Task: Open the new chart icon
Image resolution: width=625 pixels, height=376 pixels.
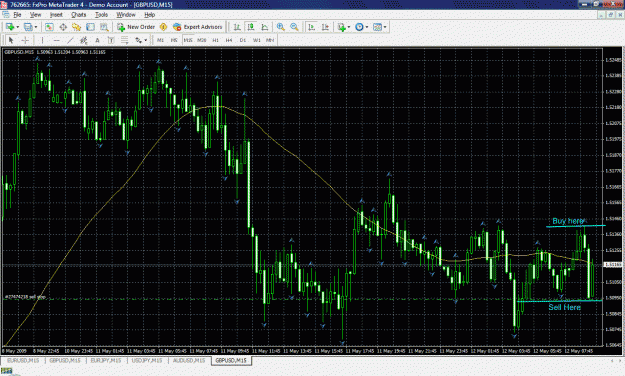Action: (x=10, y=27)
